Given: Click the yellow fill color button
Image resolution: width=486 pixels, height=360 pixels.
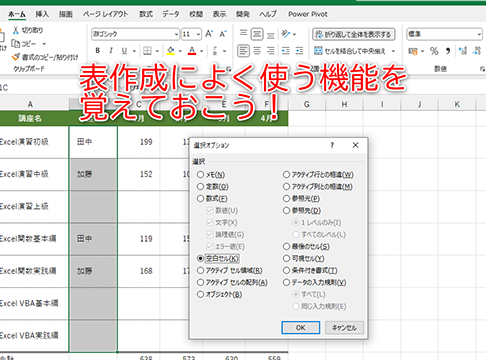Looking at the screenshot, I should (x=171, y=51).
